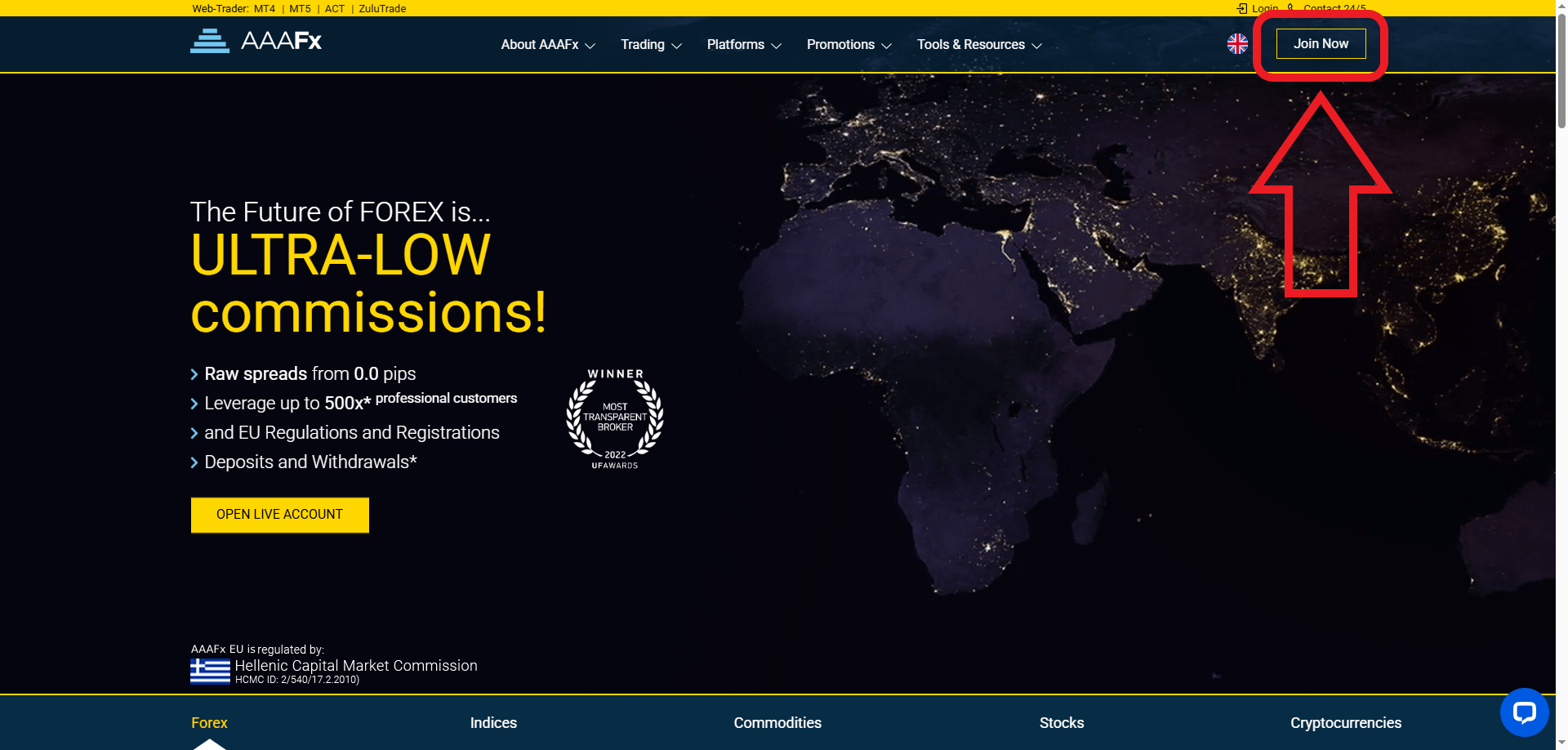This screenshot has width=1568, height=750.
Task: Expand the Trading dropdown menu
Action: [x=651, y=45]
